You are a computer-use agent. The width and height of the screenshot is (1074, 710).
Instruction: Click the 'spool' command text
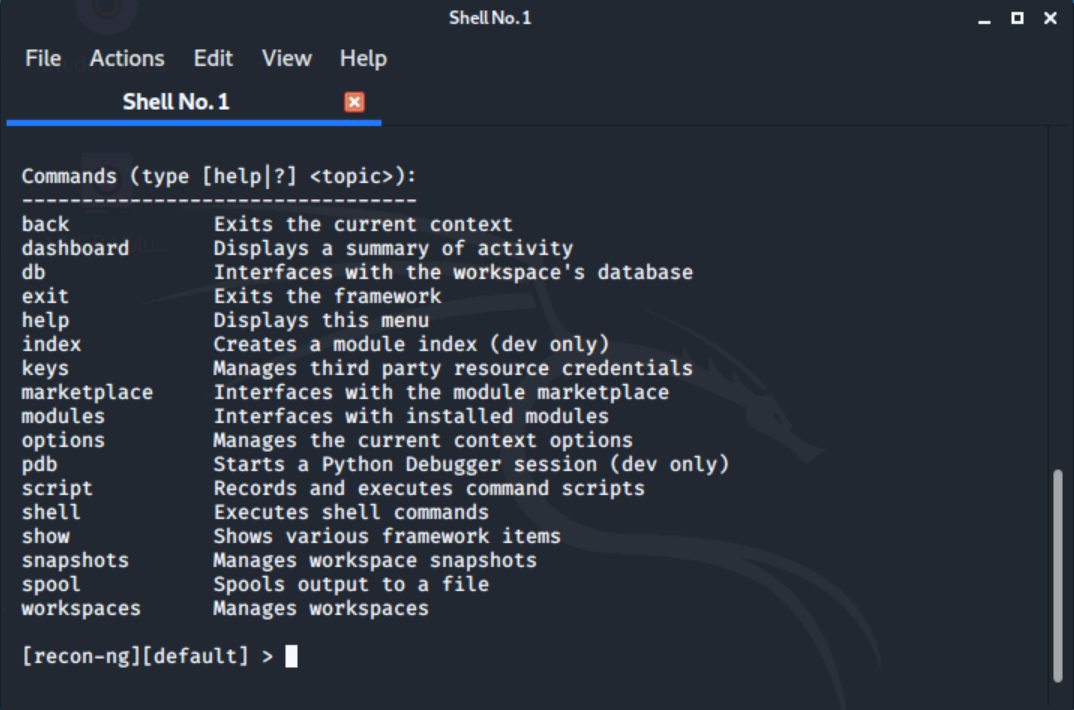pyautogui.click(x=51, y=584)
